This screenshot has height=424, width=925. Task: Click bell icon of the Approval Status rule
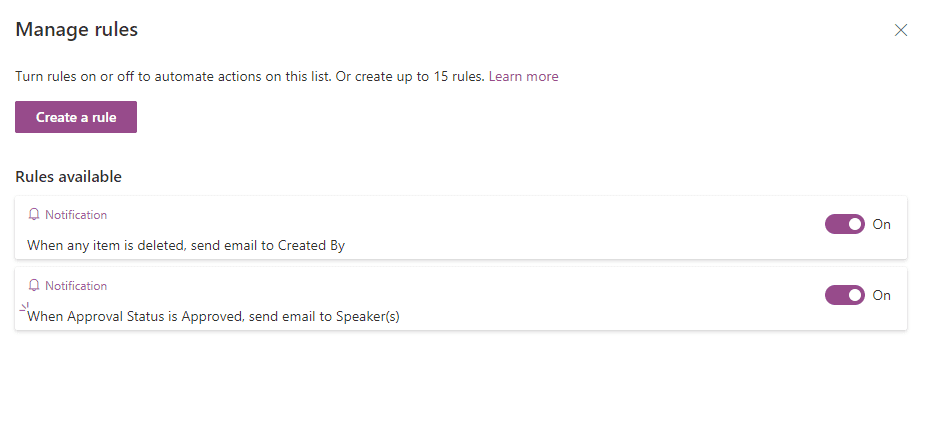point(34,285)
